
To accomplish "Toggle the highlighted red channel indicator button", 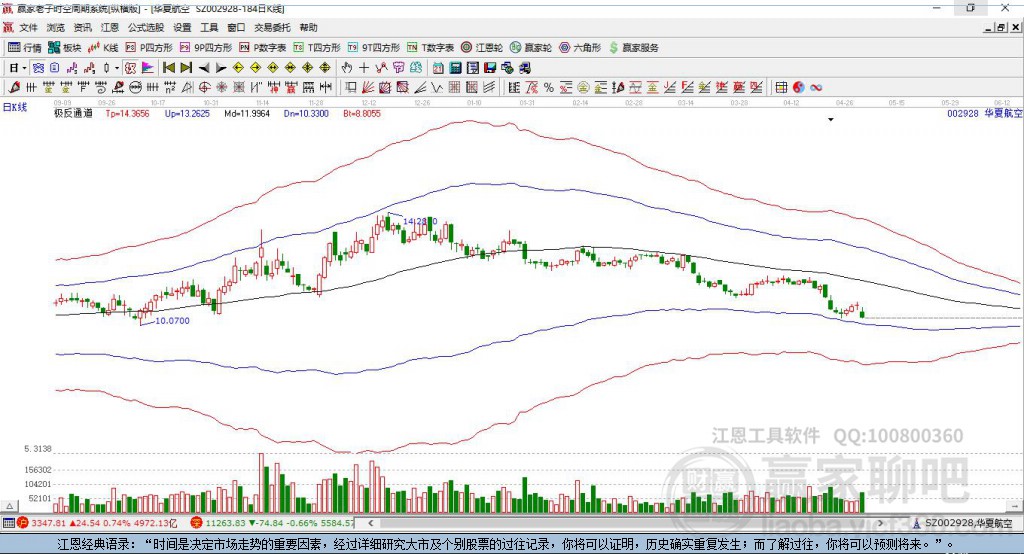I will pos(131,67).
